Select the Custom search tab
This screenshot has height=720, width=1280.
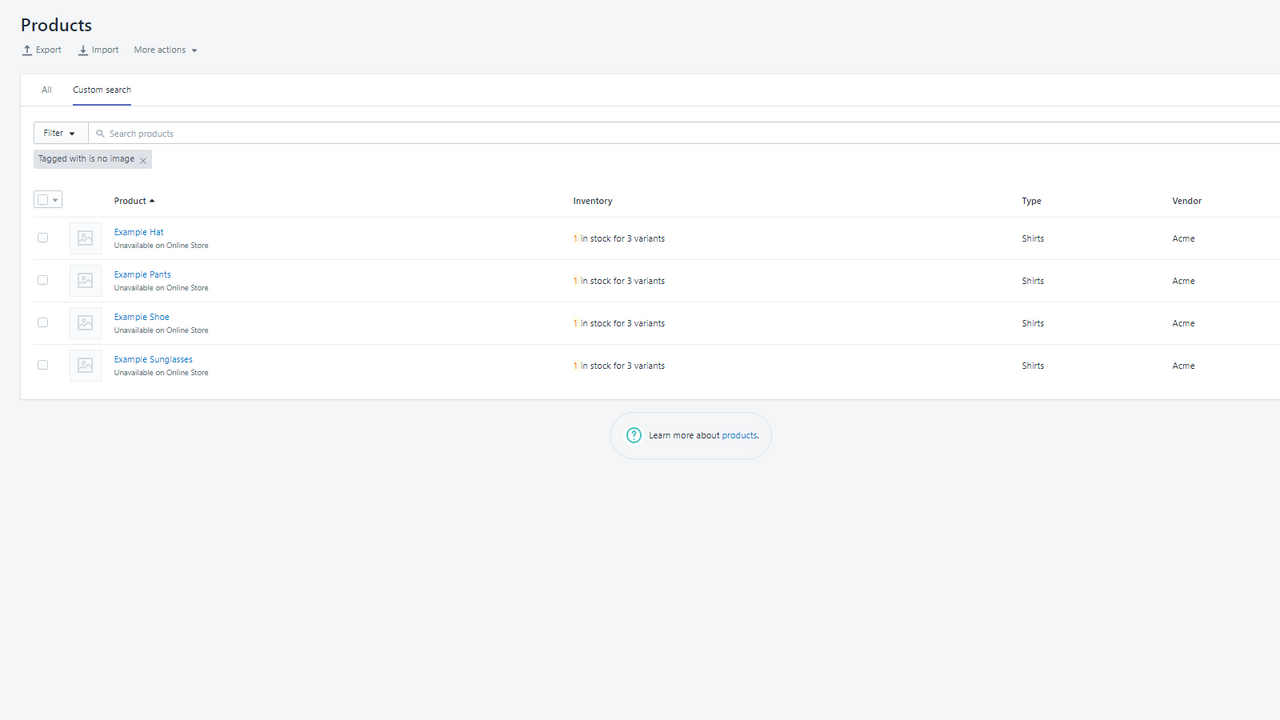102,90
